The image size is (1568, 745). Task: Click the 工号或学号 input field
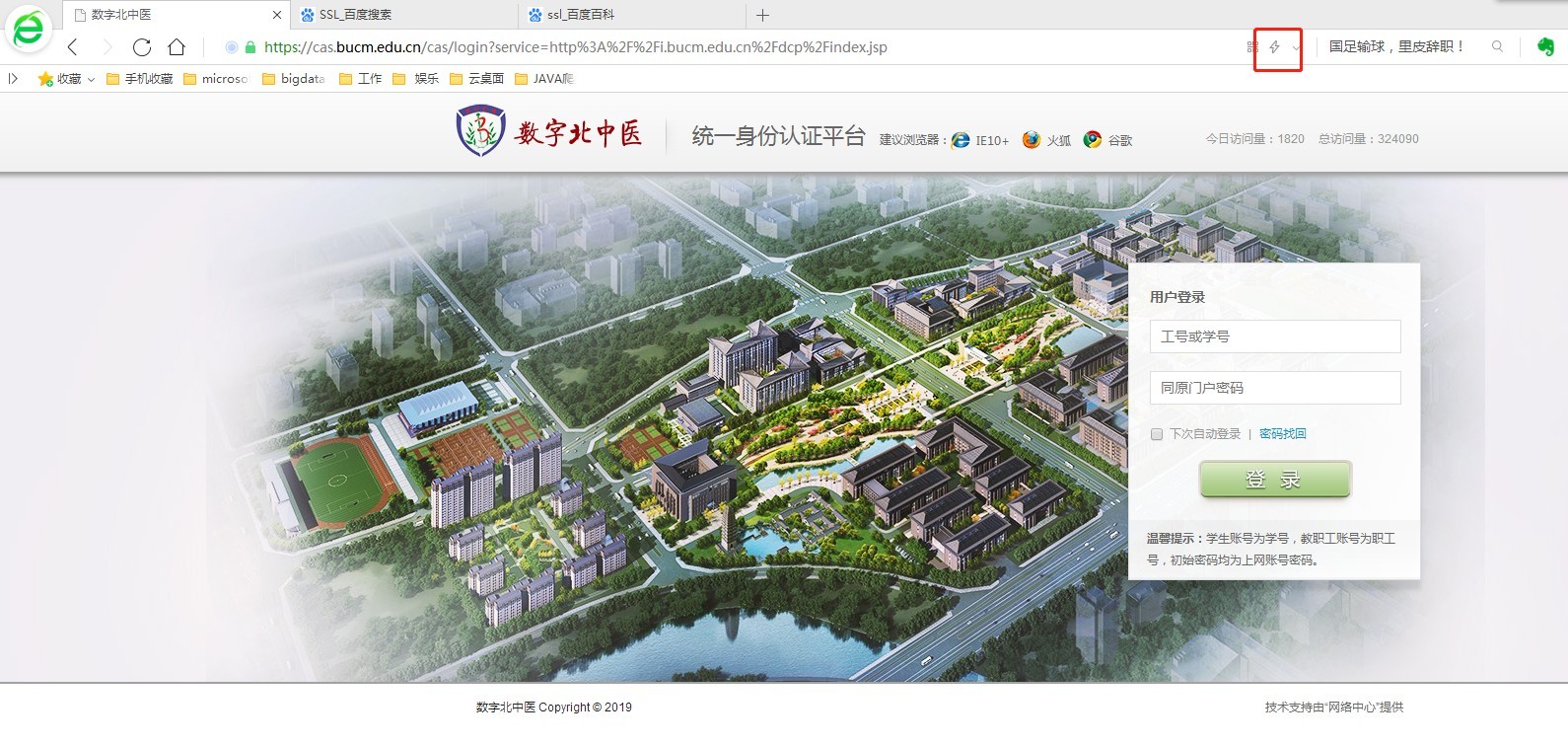tap(1274, 336)
